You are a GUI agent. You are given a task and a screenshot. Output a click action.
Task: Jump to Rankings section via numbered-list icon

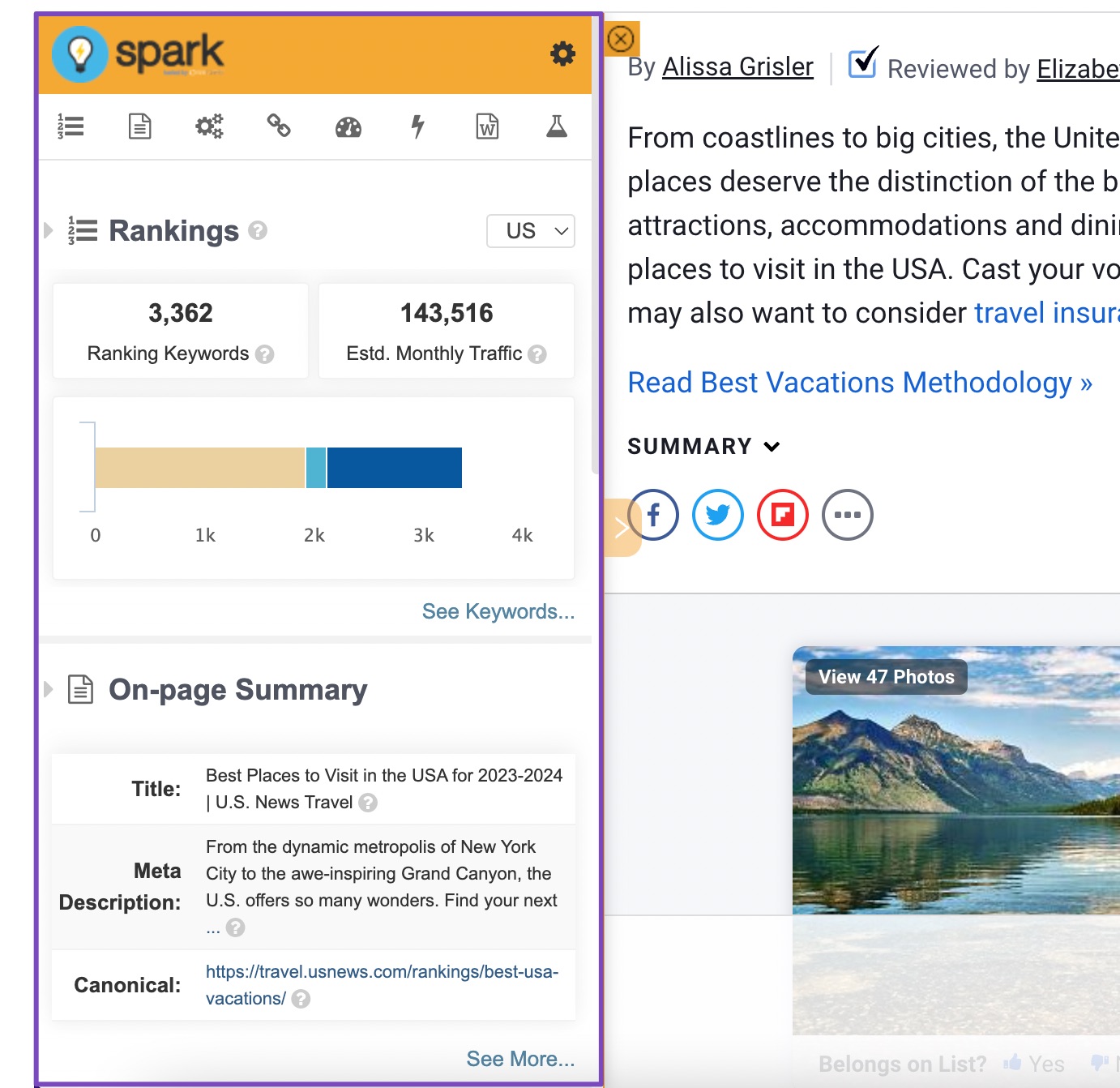pyautogui.click(x=71, y=126)
